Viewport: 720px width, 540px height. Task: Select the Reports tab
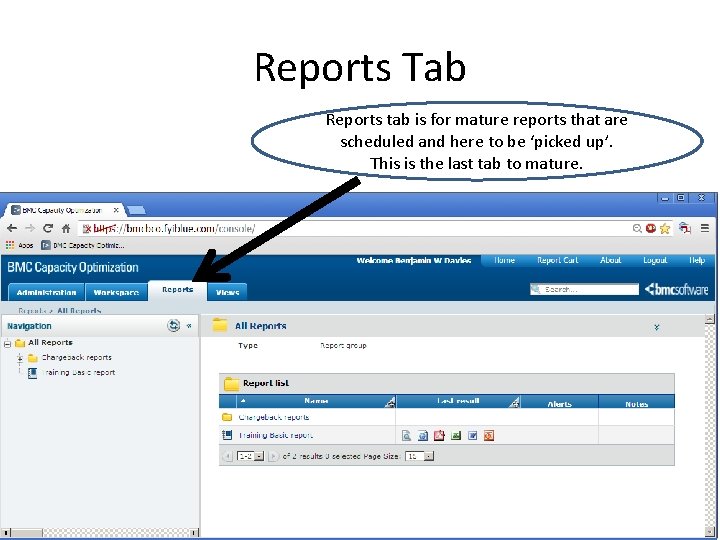[x=177, y=290]
